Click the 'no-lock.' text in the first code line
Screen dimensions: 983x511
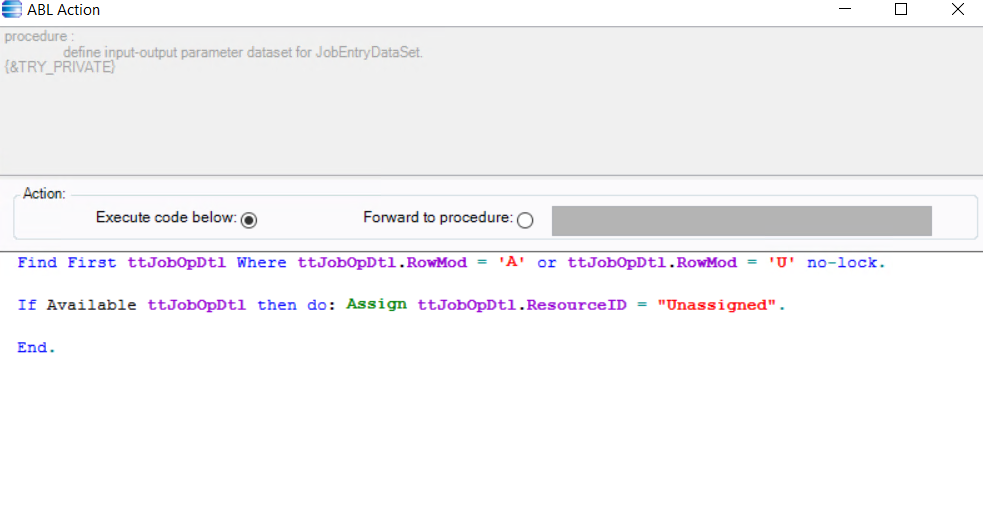(x=846, y=263)
